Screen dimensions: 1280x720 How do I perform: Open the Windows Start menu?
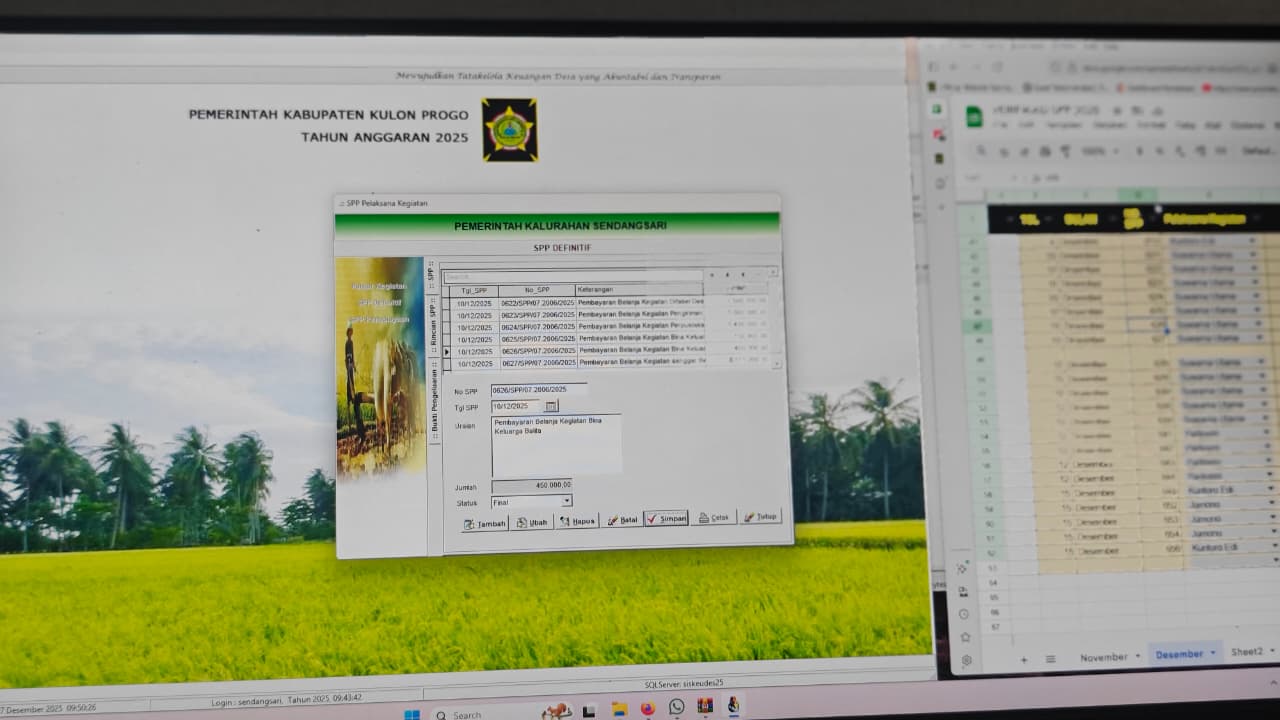(x=411, y=714)
